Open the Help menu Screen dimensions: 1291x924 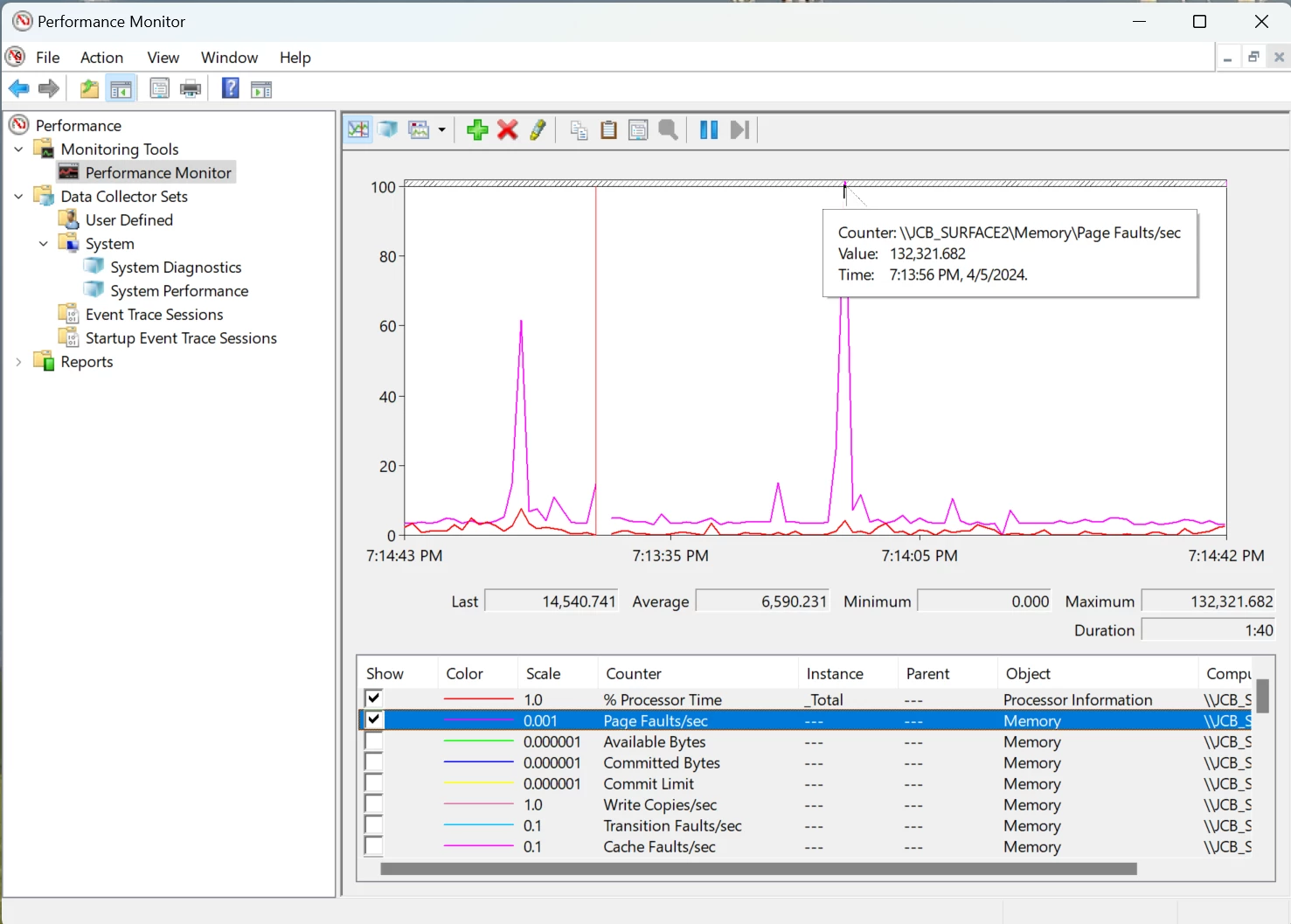(x=295, y=58)
